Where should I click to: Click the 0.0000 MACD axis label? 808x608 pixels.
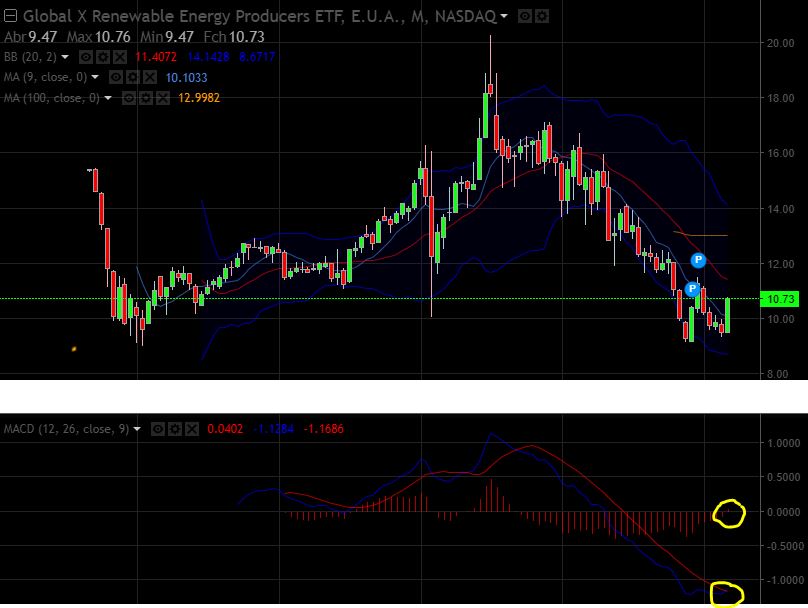(783, 512)
